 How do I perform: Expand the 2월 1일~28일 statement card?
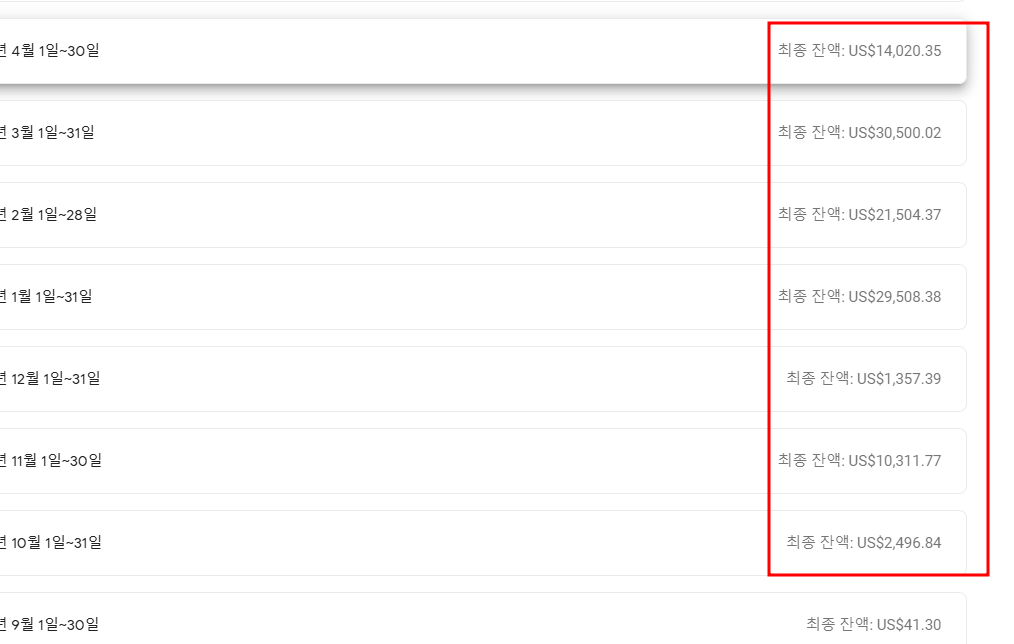[x=483, y=215]
